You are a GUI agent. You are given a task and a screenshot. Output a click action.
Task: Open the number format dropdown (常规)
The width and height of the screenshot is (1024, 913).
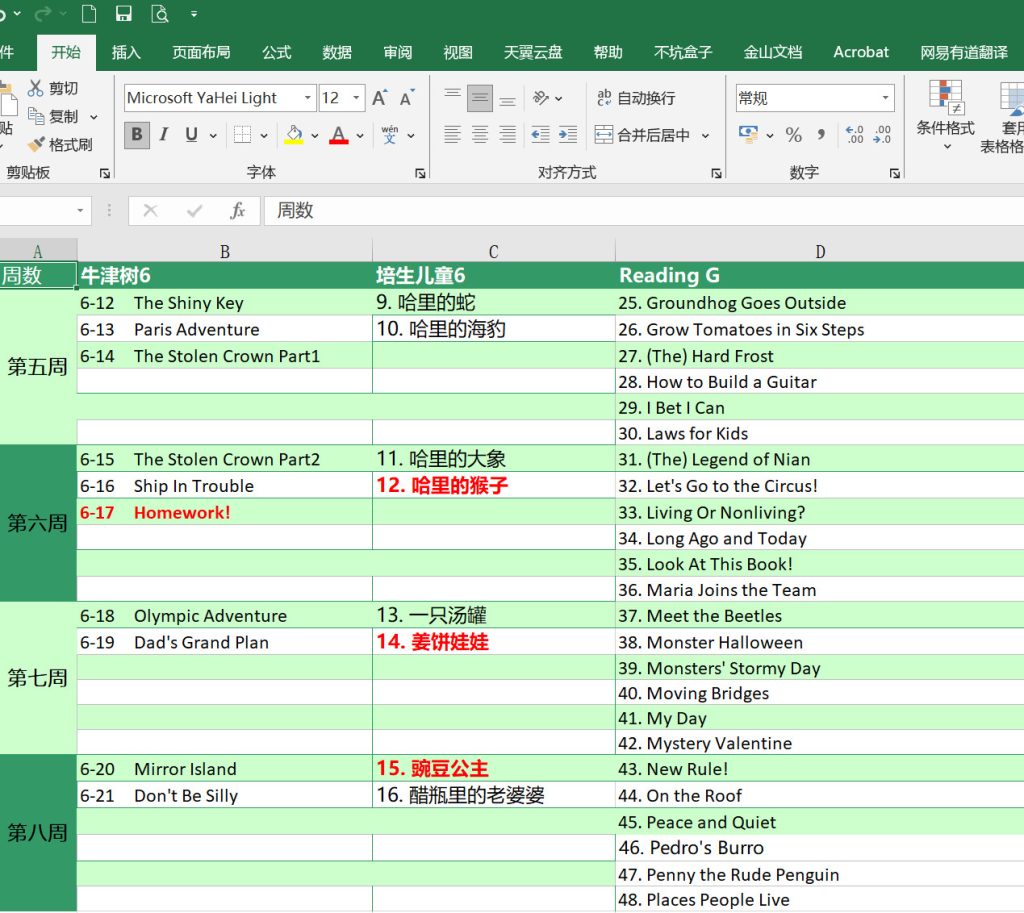[x=885, y=98]
